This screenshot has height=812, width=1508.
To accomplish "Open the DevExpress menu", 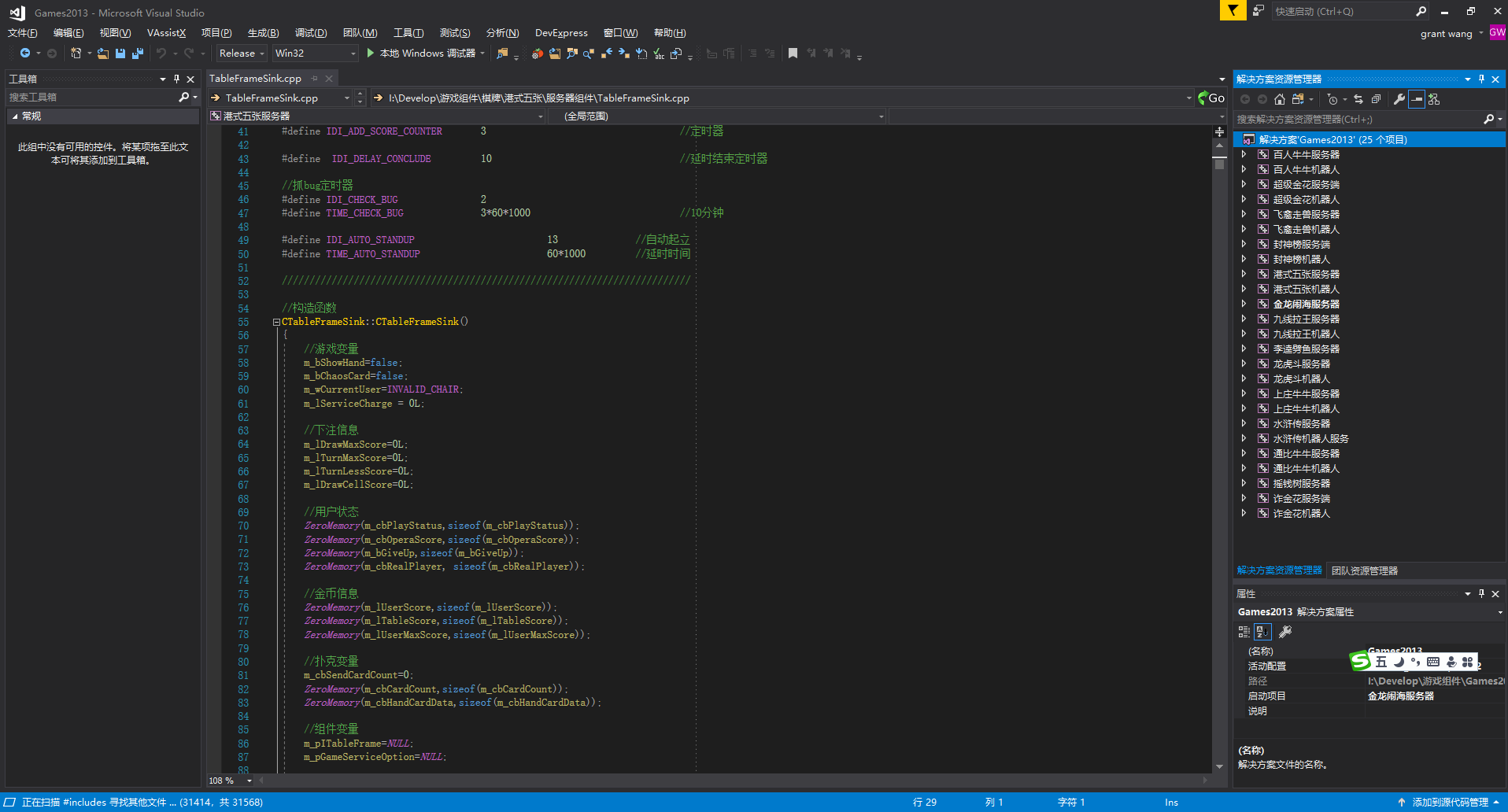I will [x=561, y=32].
